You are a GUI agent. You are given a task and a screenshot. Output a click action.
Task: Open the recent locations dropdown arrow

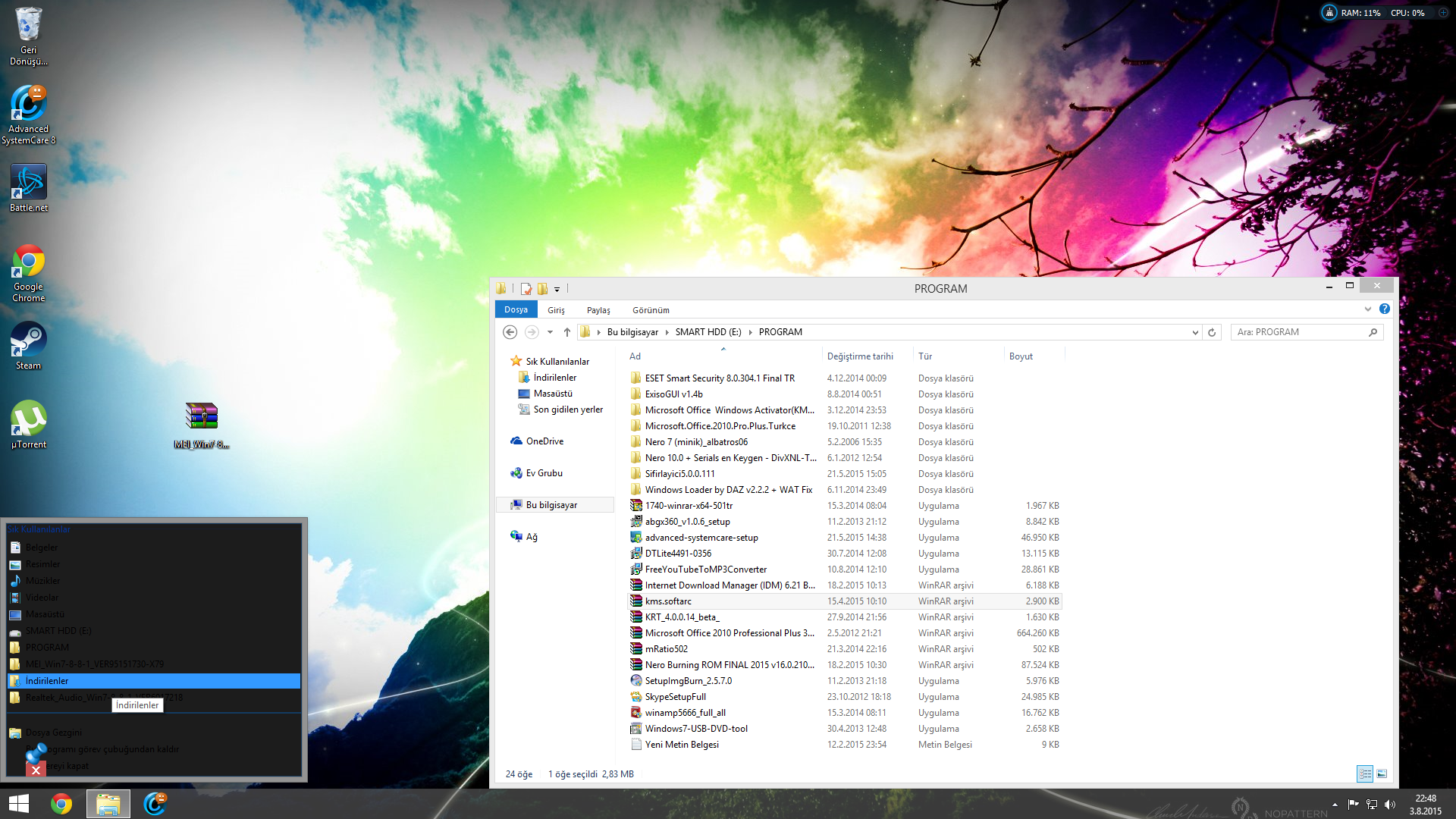click(x=550, y=332)
